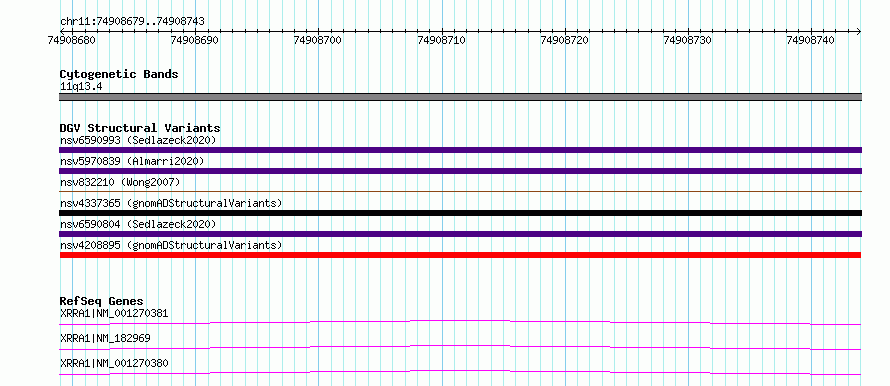Click ruler position 74908720
This screenshot has height=386, width=890.
[565, 40]
